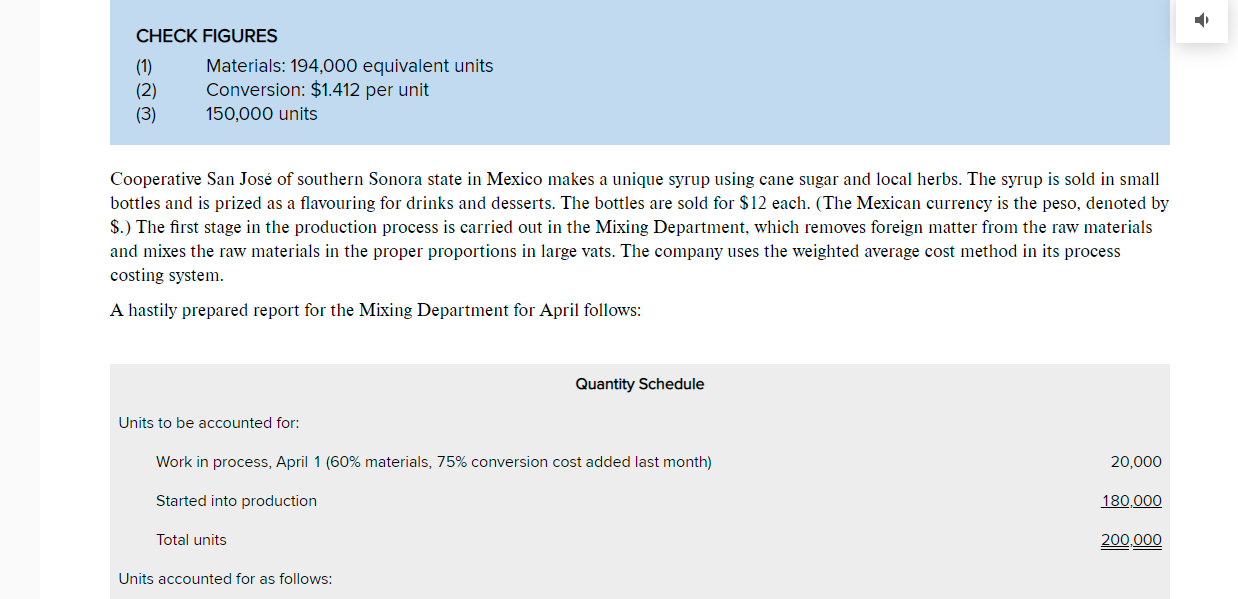Click the Started into production row
Screen dimensions: 1238x599
(236, 500)
